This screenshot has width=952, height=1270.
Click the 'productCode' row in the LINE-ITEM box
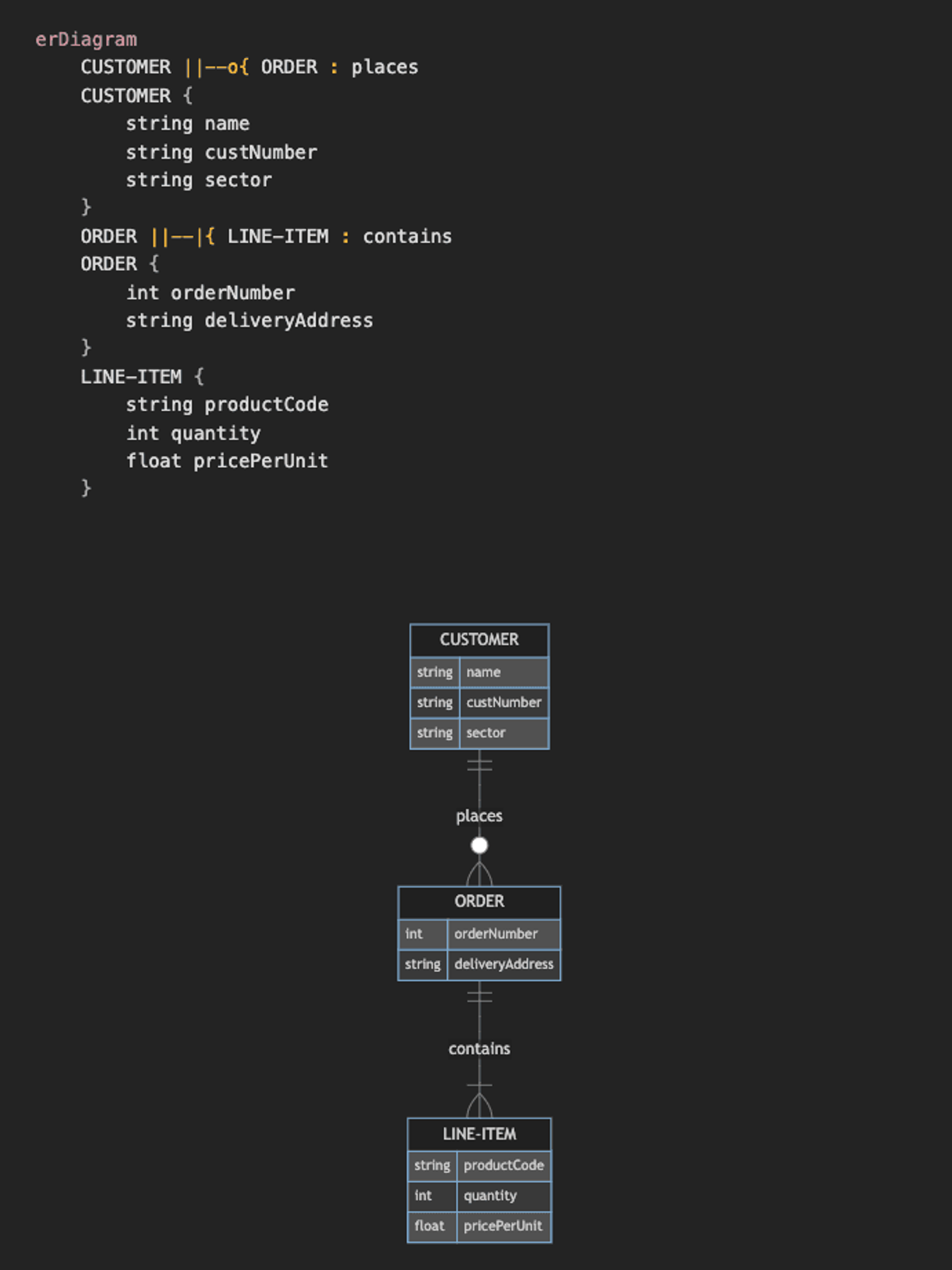tap(480, 1166)
